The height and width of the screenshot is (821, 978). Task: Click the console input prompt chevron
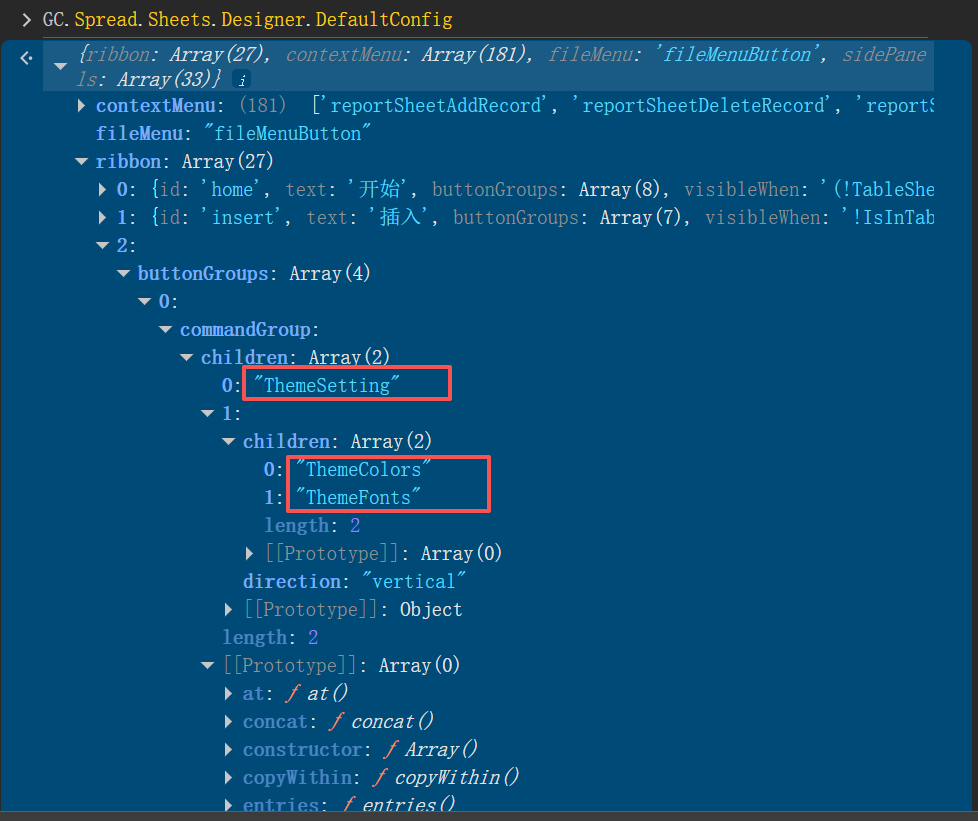[26, 20]
